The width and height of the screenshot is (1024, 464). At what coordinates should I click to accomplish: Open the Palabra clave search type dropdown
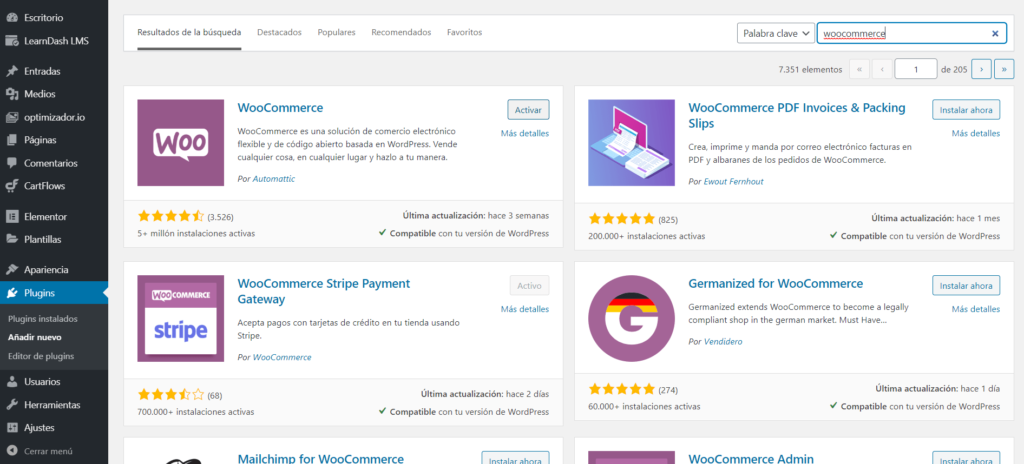click(776, 33)
